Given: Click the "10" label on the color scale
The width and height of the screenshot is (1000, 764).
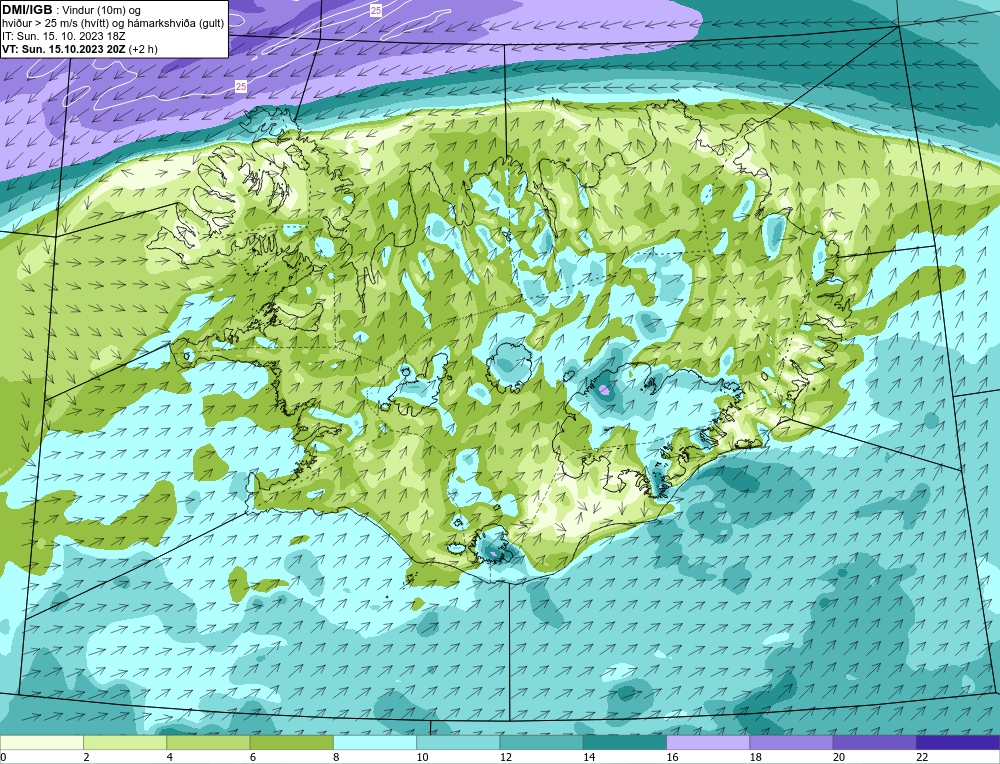Looking at the screenshot, I should coord(422,757).
